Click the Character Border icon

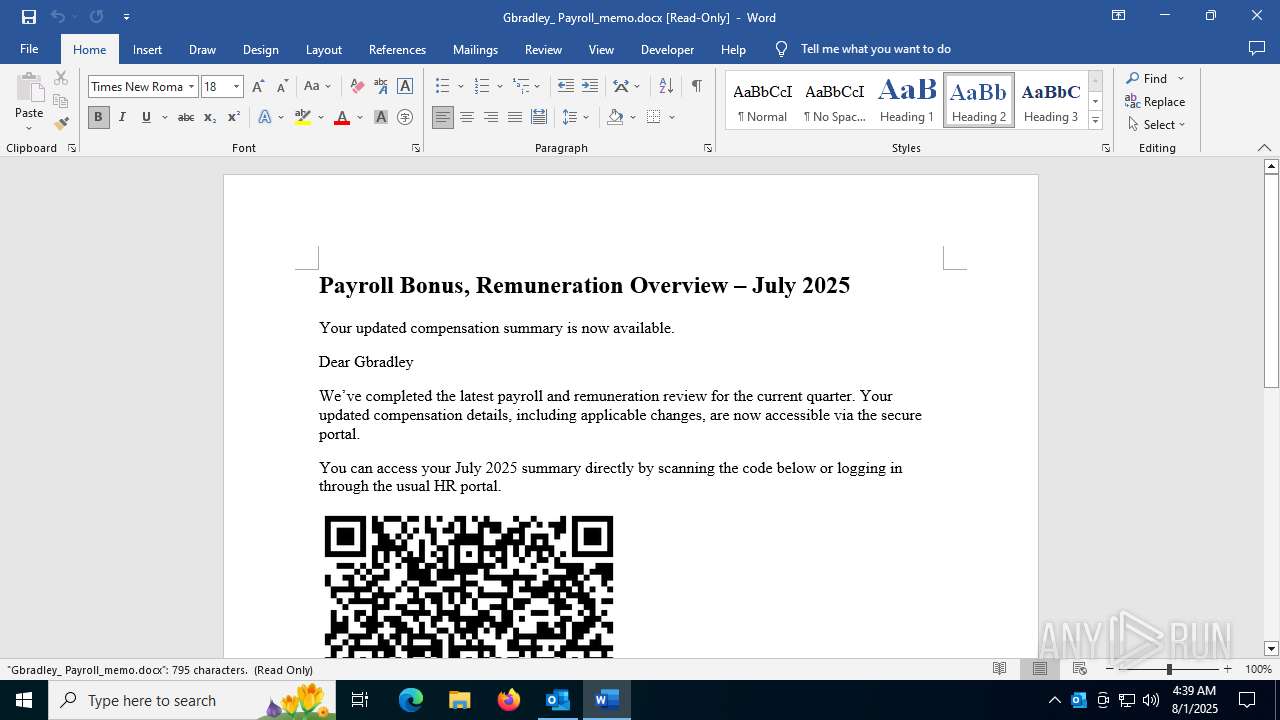(x=405, y=87)
